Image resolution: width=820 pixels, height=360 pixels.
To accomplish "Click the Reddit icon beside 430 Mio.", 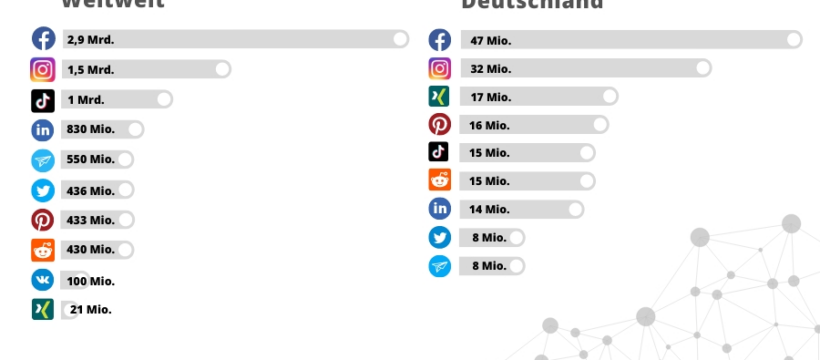I will tap(43, 250).
